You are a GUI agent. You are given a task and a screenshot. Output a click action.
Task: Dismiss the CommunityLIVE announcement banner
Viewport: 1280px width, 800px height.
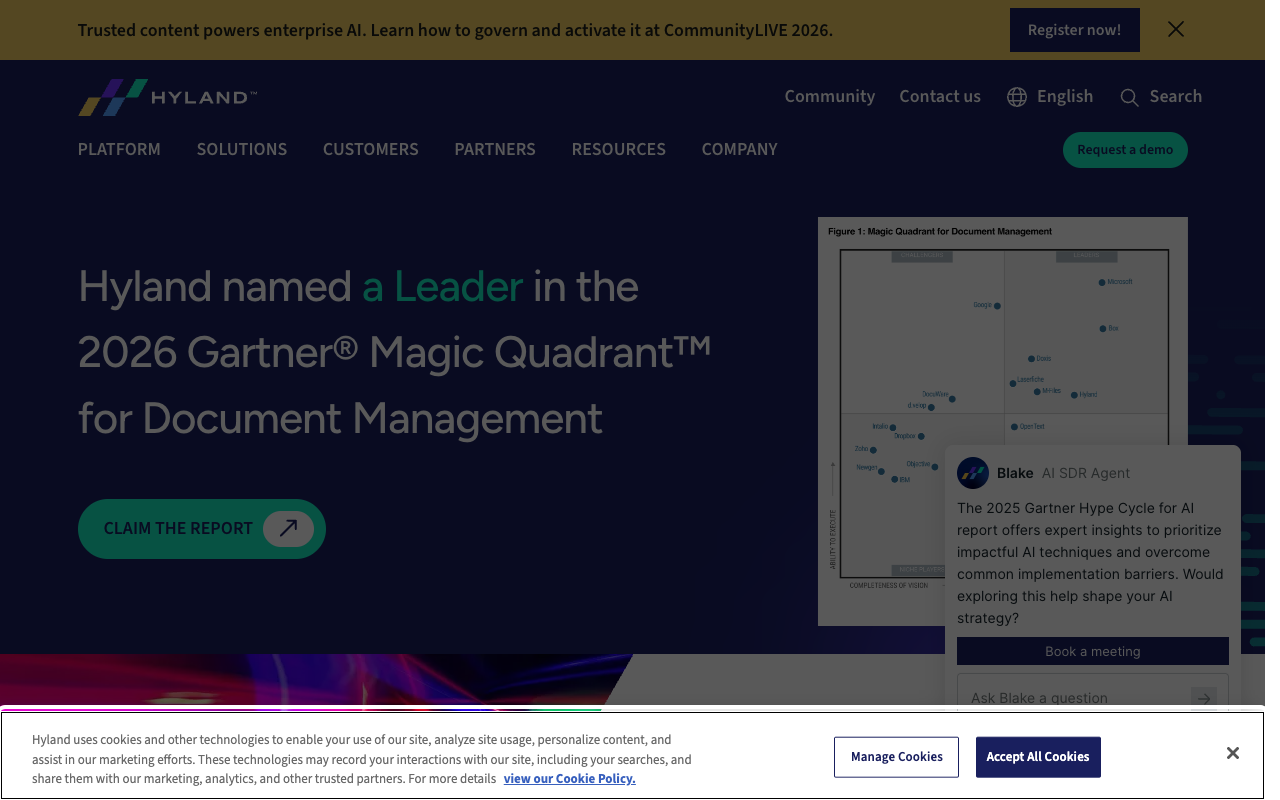[x=1176, y=29]
